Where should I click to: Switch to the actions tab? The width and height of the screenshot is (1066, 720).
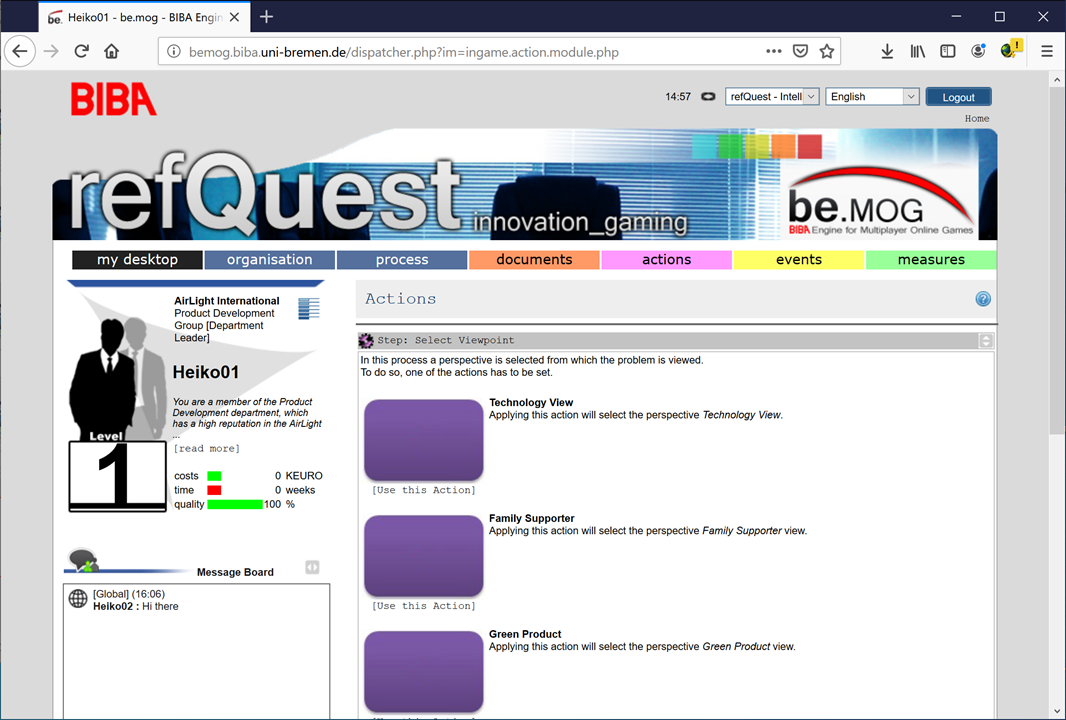point(666,260)
